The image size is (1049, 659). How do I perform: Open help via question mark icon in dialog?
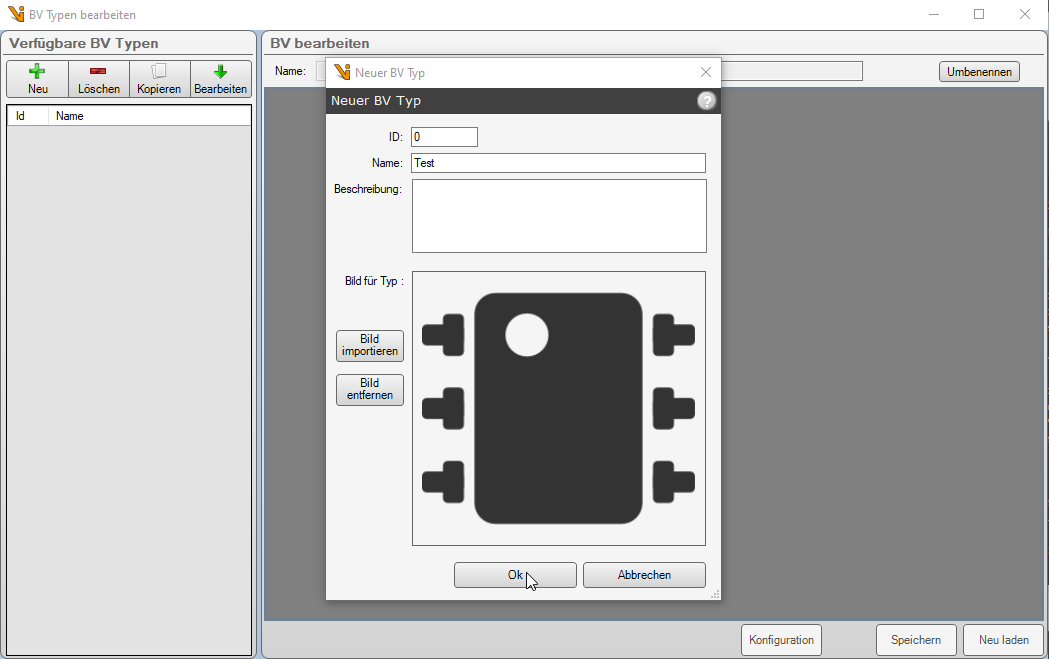[x=706, y=101]
